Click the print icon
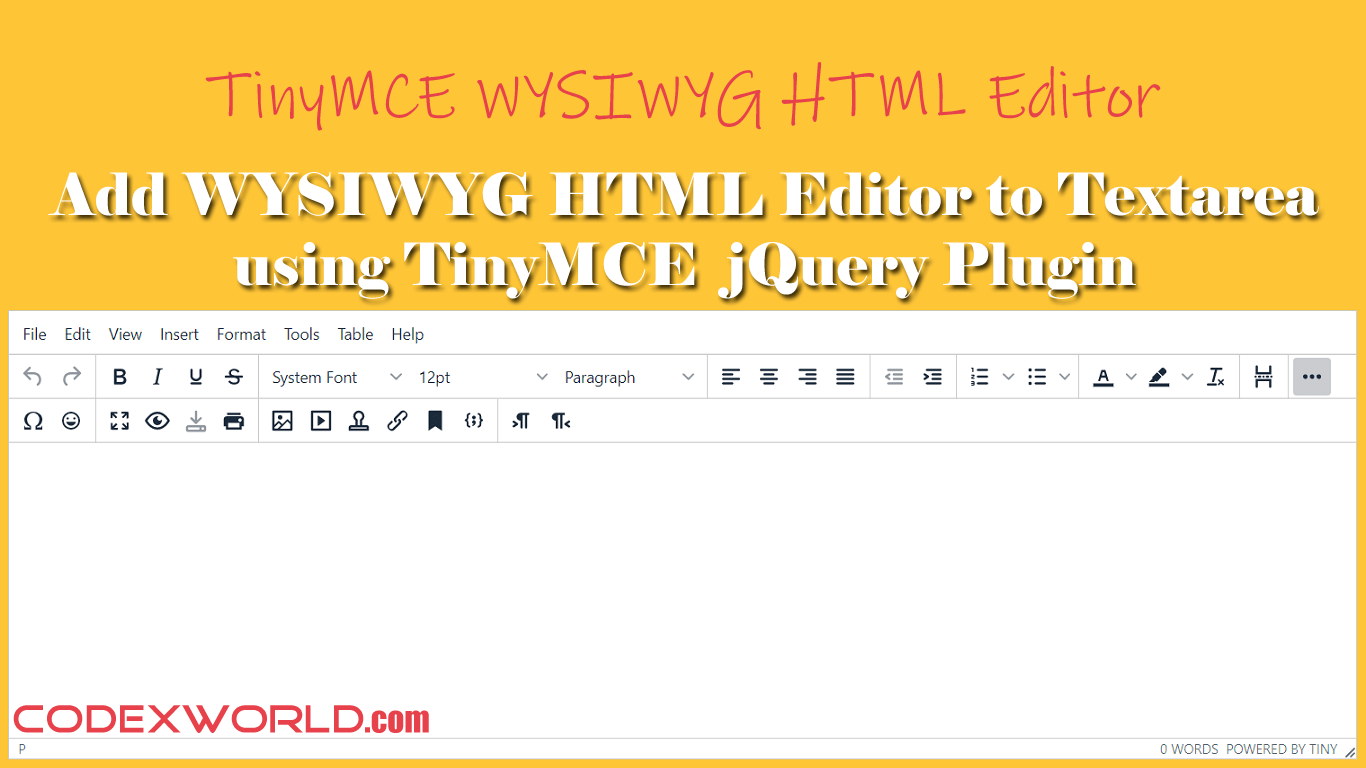 (x=233, y=421)
